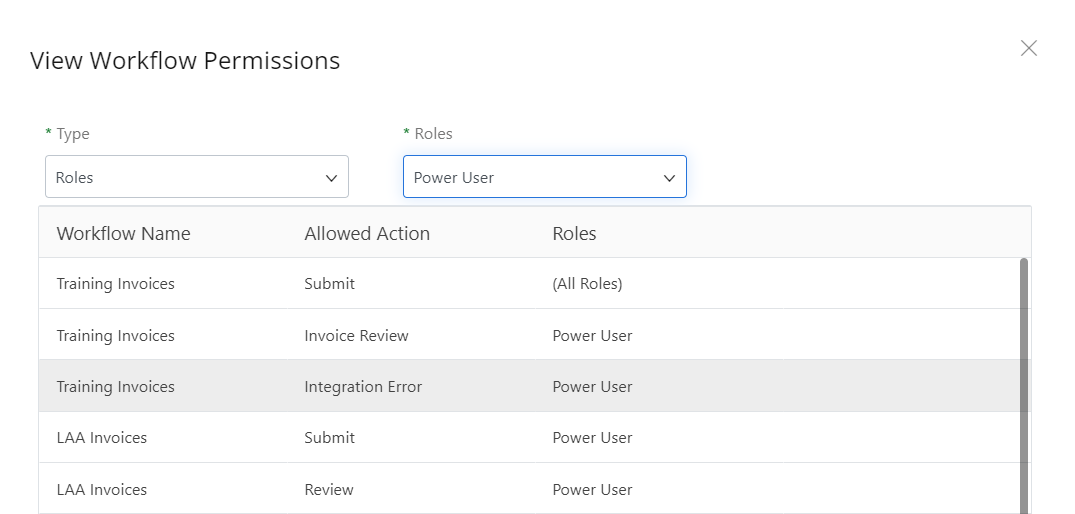Click Power User in the Integration Error row
The width and height of the screenshot is (1075, 514).
[x=592, y=387]
